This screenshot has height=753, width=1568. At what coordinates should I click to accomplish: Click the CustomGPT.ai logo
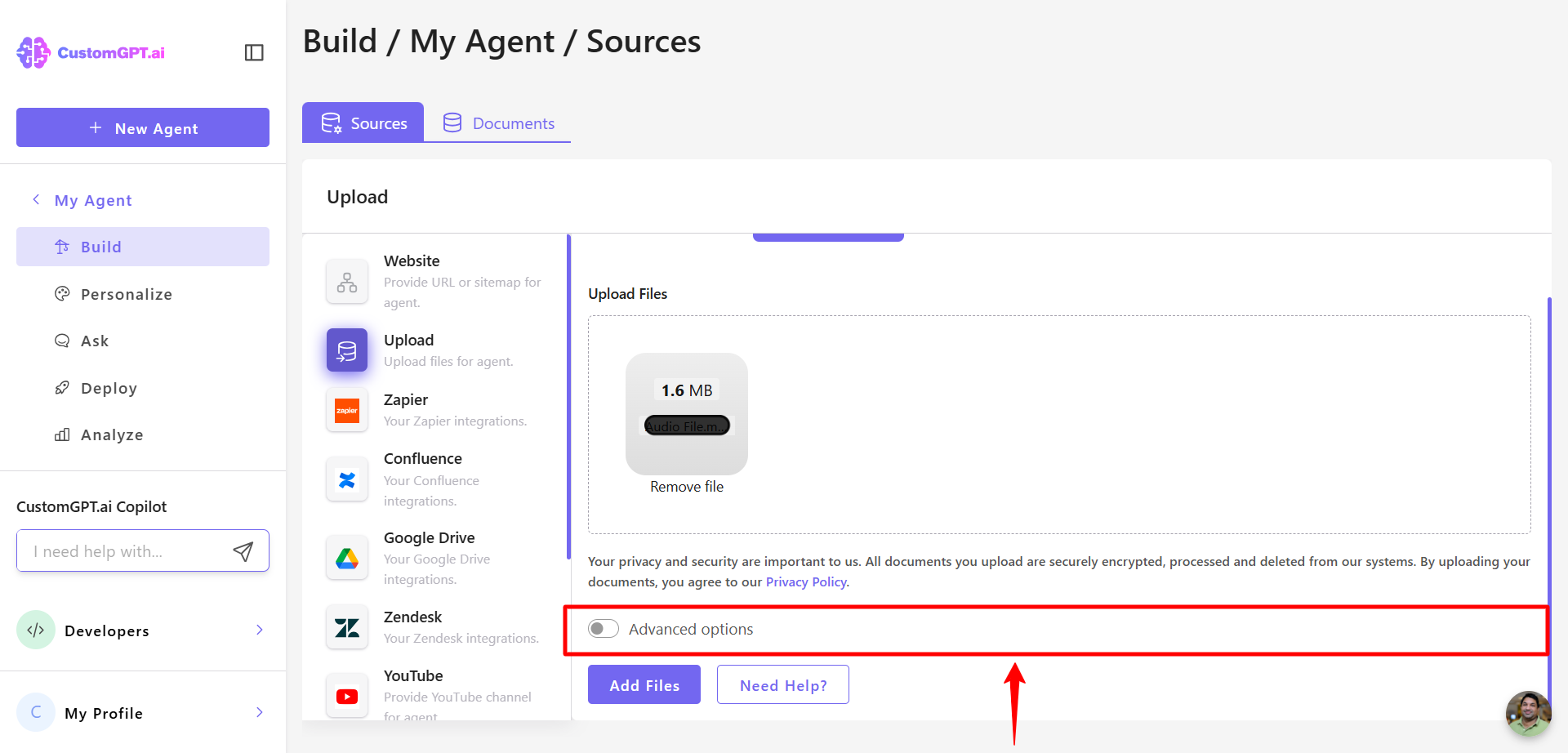tap(91, 52)
